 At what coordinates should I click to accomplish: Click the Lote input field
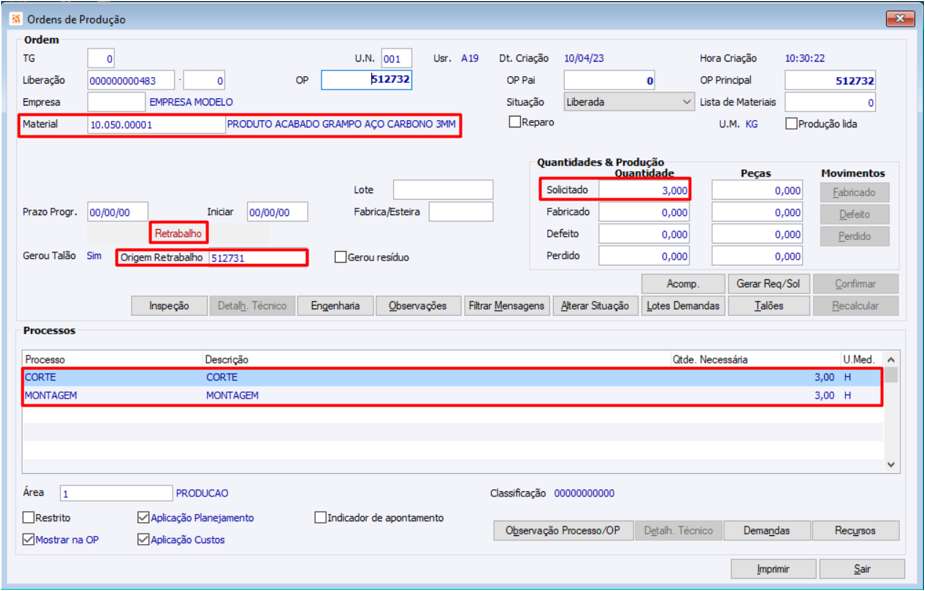443,190
